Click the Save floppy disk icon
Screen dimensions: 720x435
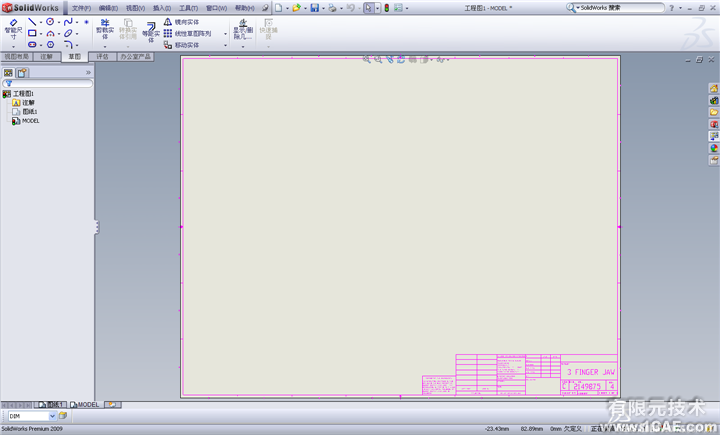tap(315, 8)
